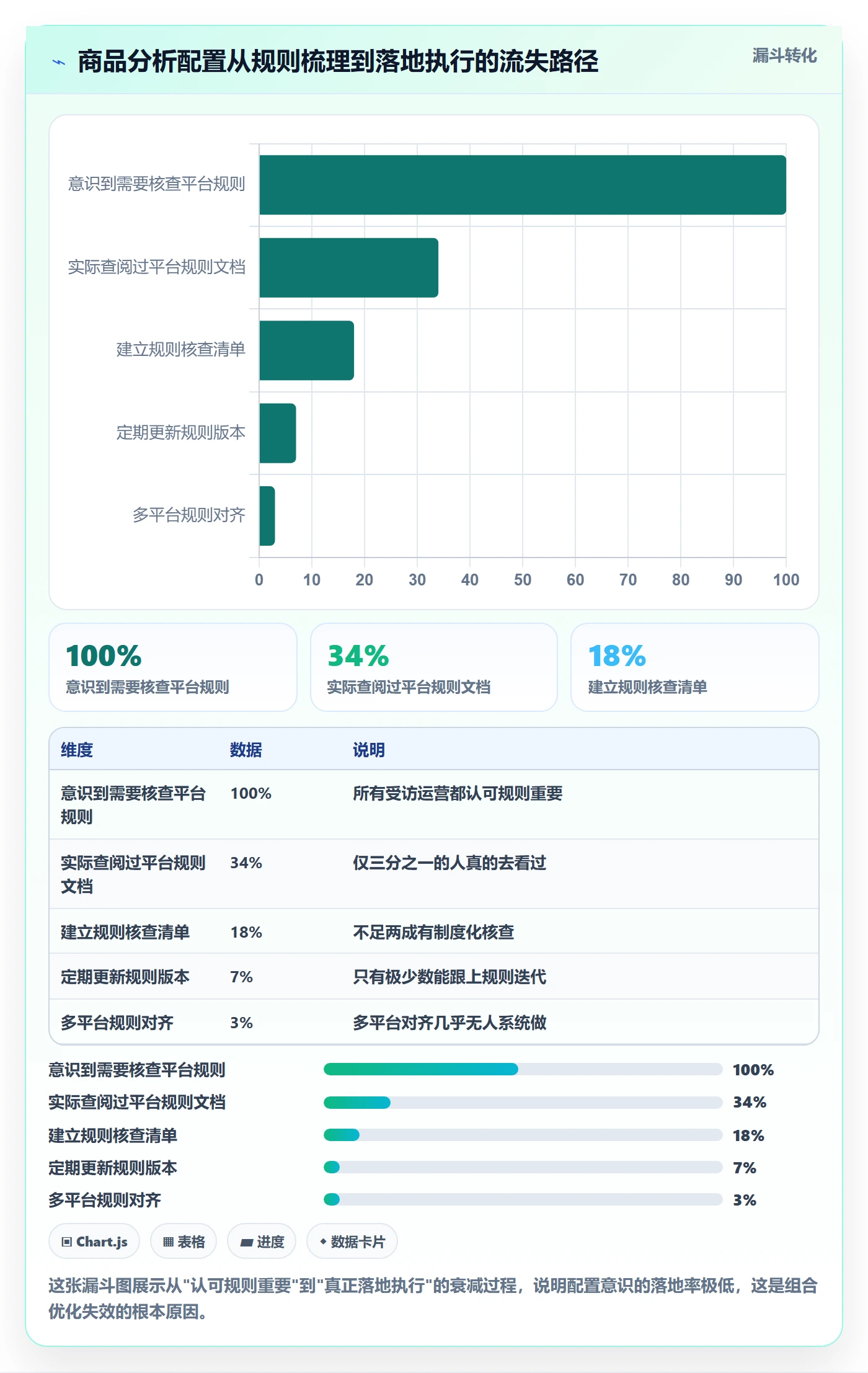Click progress bar for 意识到需要核查平台规则
This screenshot has height=1373, width=868.
pos(523,1069)
